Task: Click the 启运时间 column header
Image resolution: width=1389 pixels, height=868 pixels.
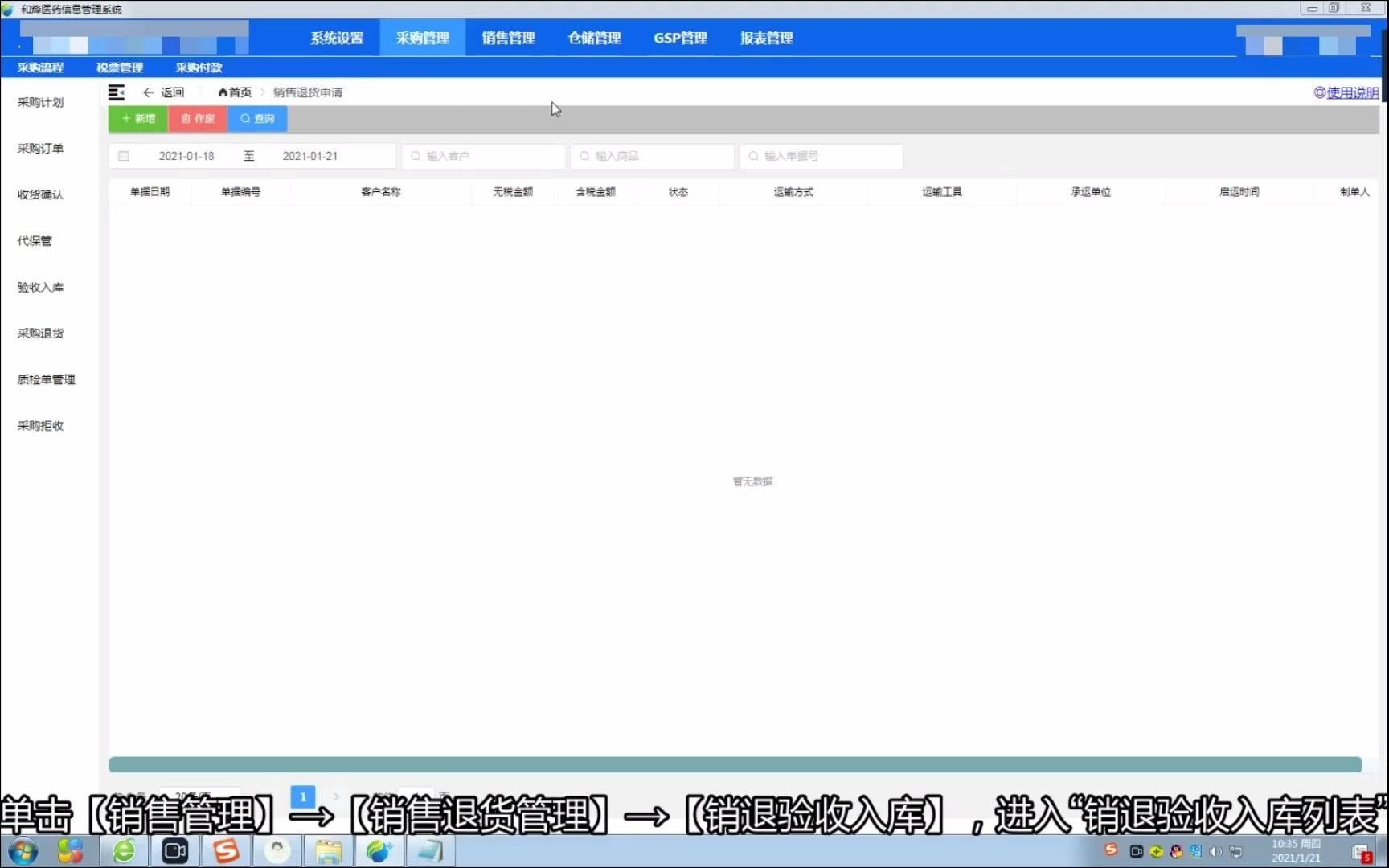Action: tap(1239, 192)
